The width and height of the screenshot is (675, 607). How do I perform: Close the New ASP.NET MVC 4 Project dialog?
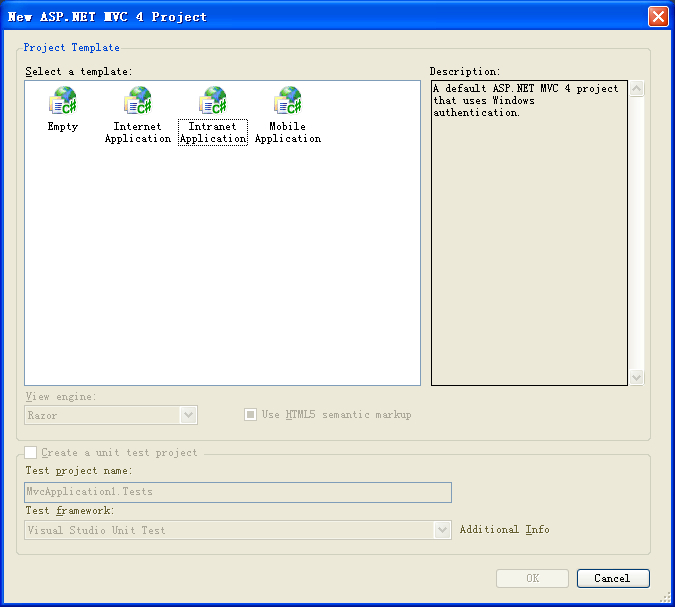click(x=658, y=17)
